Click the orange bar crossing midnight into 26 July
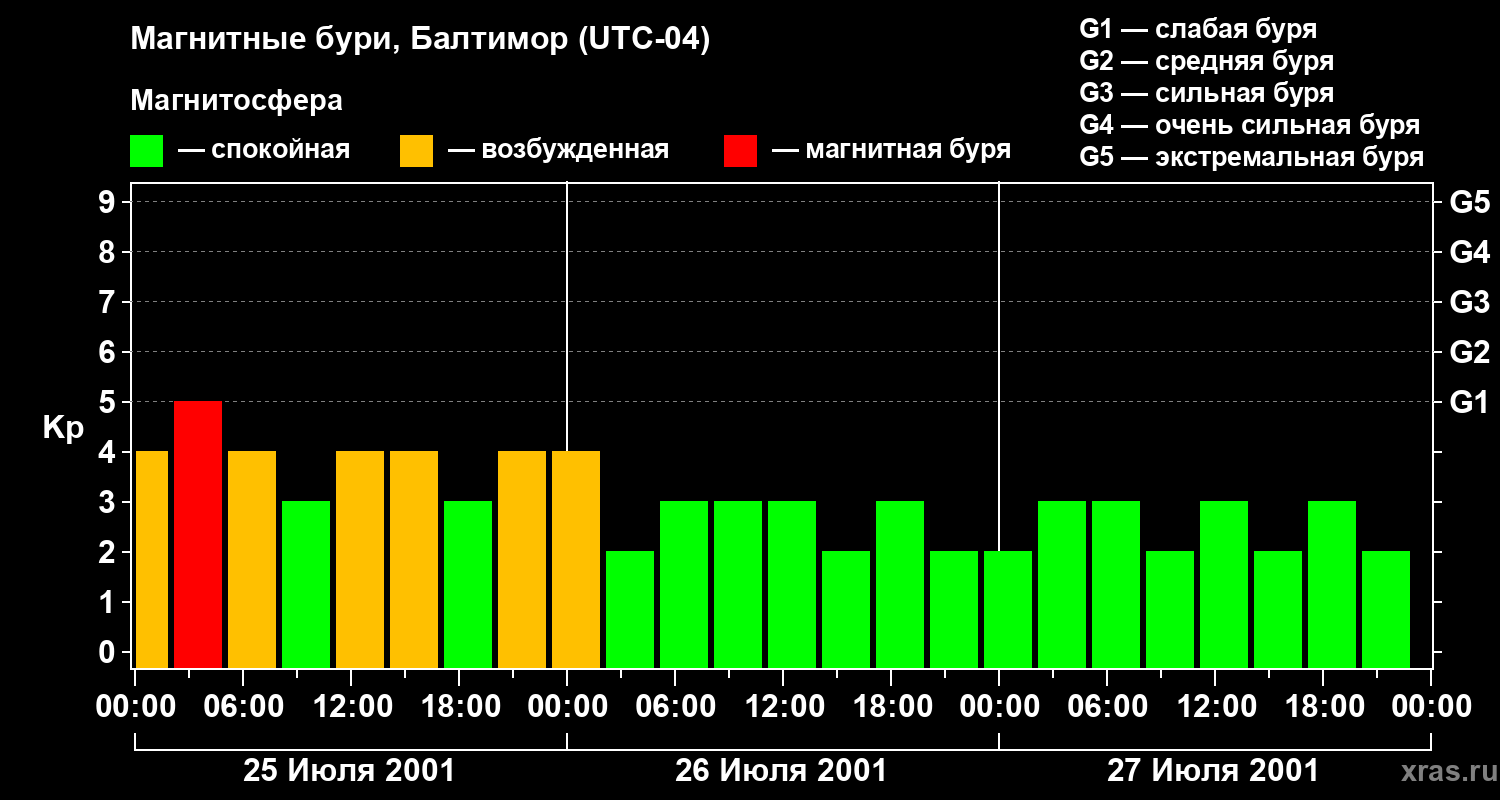 576,559
